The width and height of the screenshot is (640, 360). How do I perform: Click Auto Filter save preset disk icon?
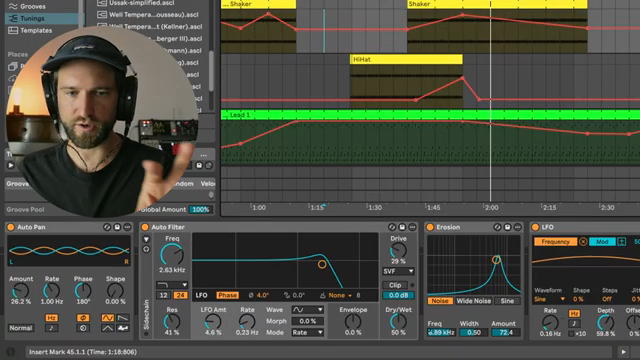point(402,227)
